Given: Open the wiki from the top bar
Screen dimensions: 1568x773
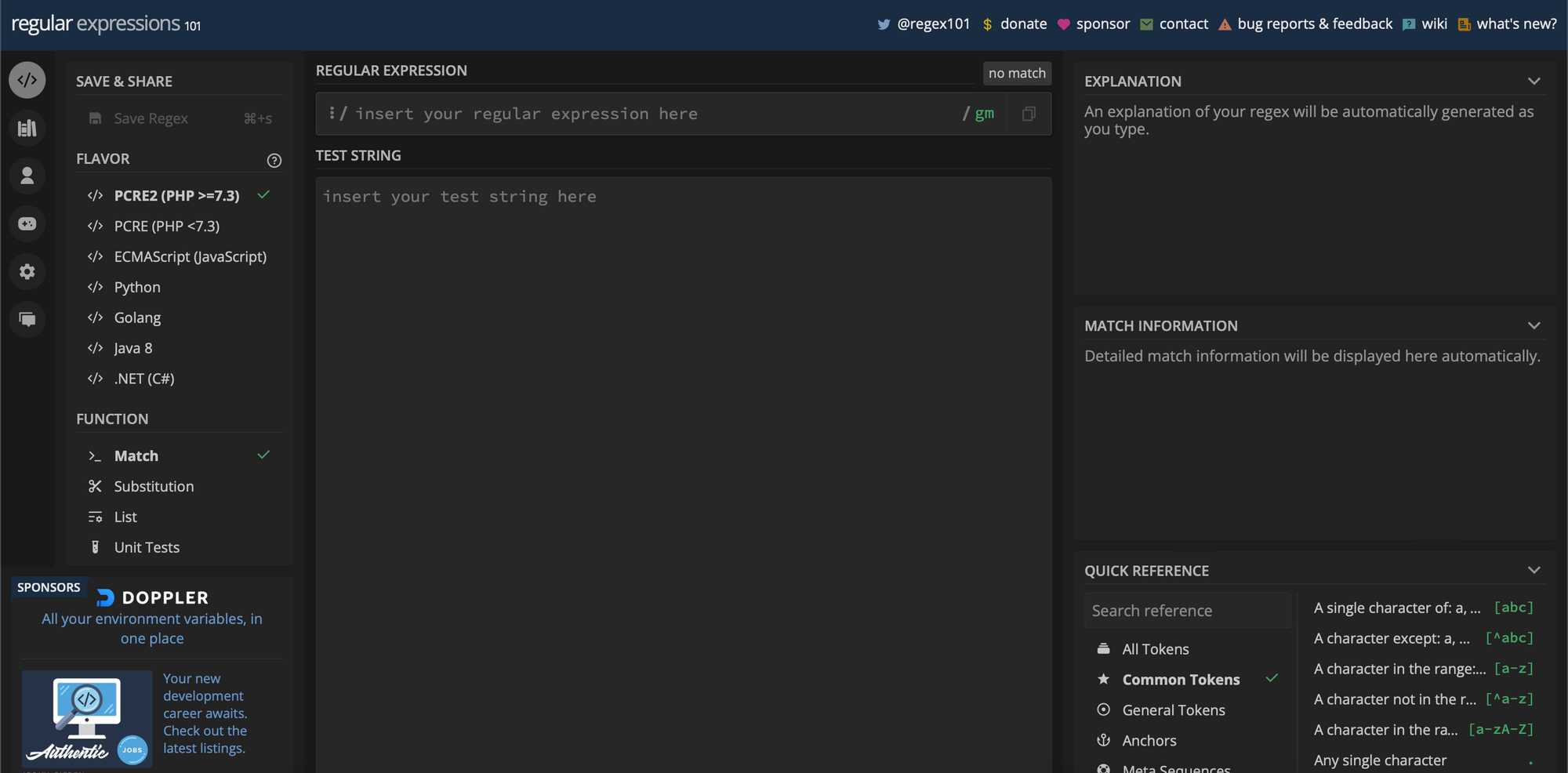Looking at the screenshot, I should pos(1434,24).
